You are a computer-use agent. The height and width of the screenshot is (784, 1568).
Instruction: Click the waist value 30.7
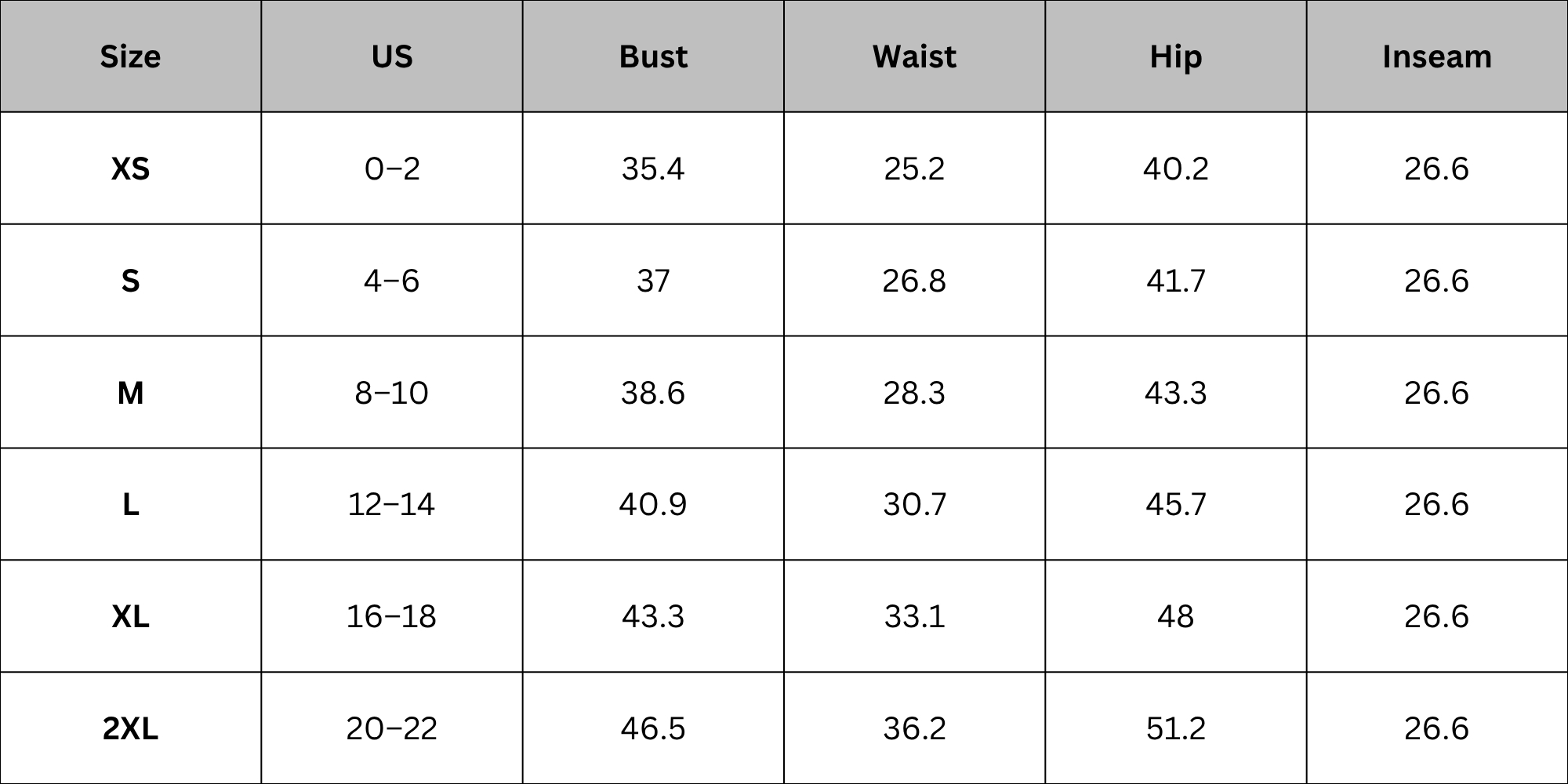point(914,504)
